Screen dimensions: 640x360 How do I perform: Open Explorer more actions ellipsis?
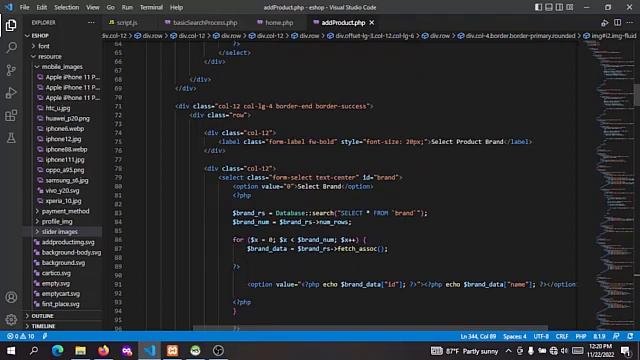(91, 22)
